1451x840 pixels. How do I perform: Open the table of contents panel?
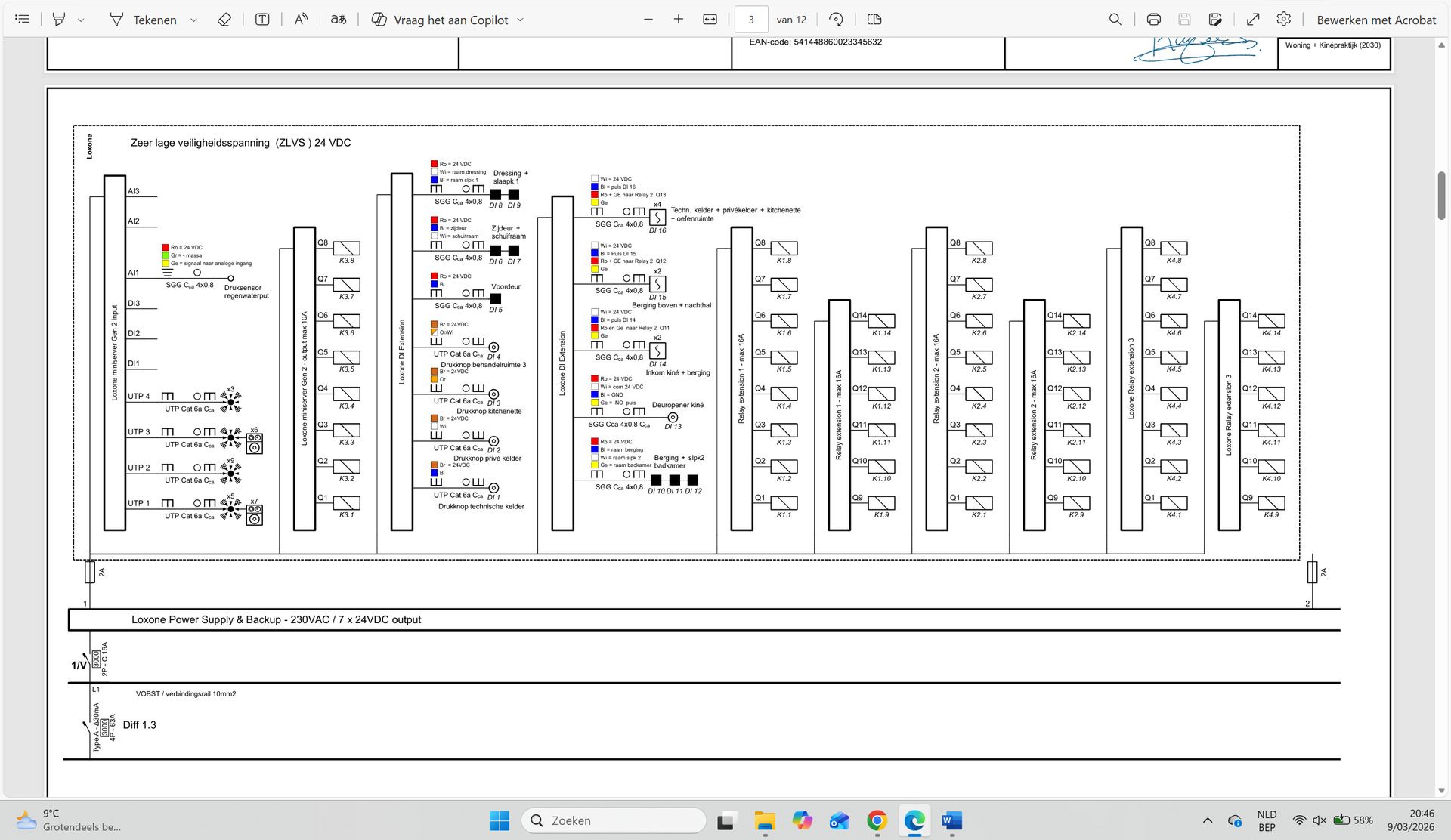point(22,20)
